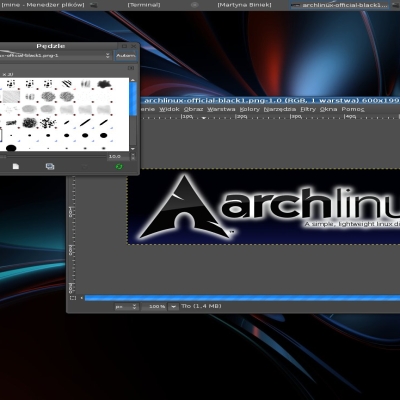Toggle the quick mask icon beside the scrollbar
The image size is (400, 400).
coord(73,298)
